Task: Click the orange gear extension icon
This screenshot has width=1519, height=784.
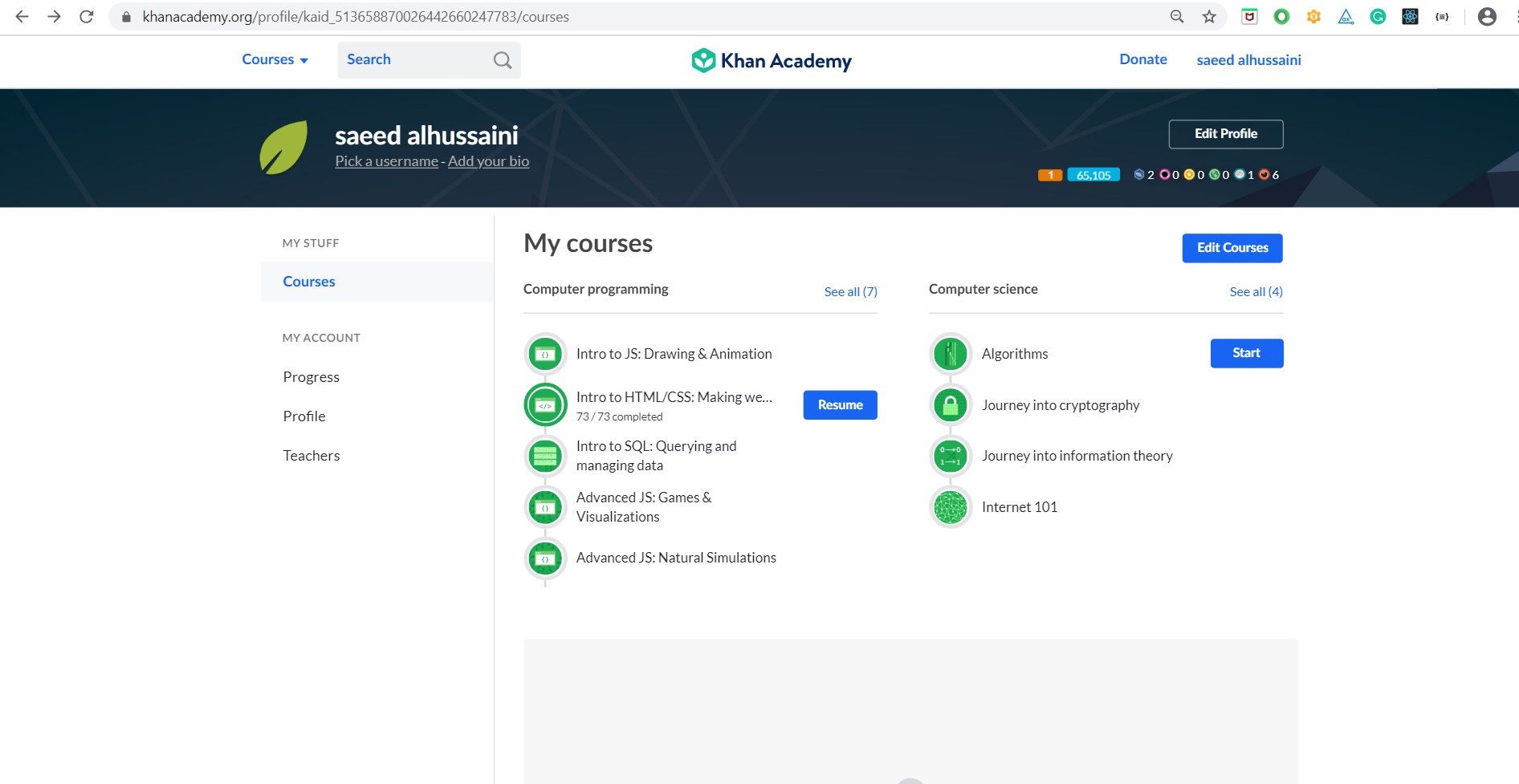Action: 1313,16
